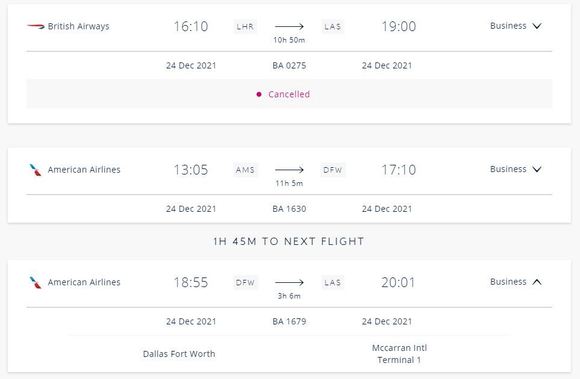Select the DFW departure badge on the last flight
The height and width of the screenshot is (379, 580).
click(x=245, y=282)
